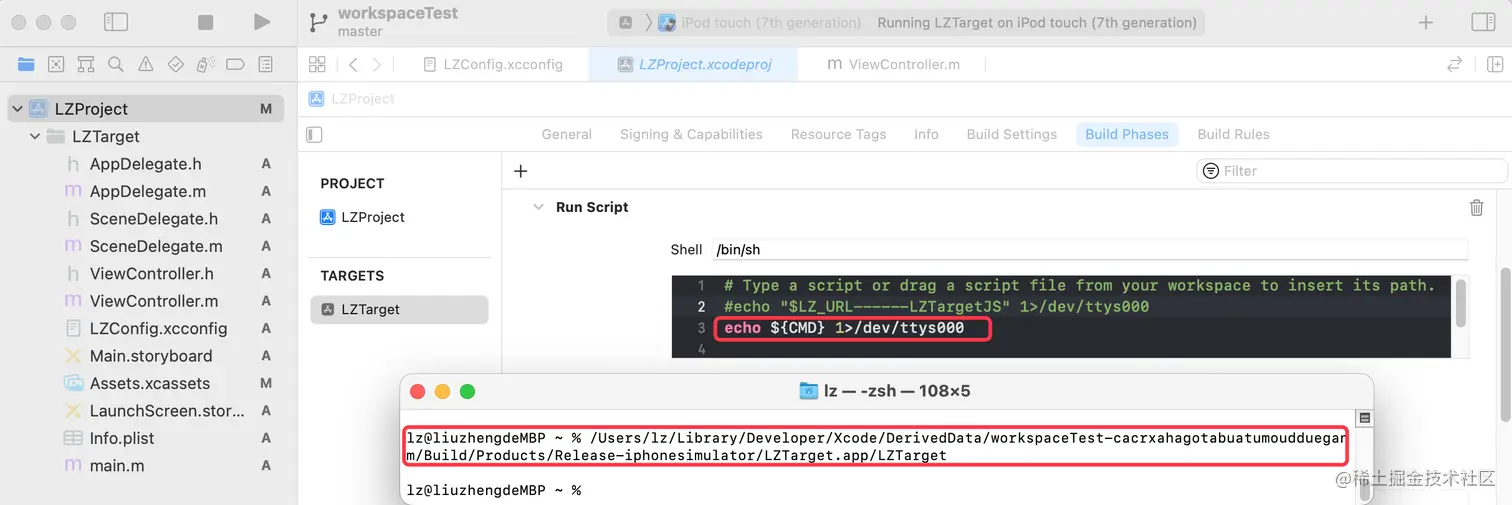Open the General tab
1512x505 pixels.
click(567, 134)
